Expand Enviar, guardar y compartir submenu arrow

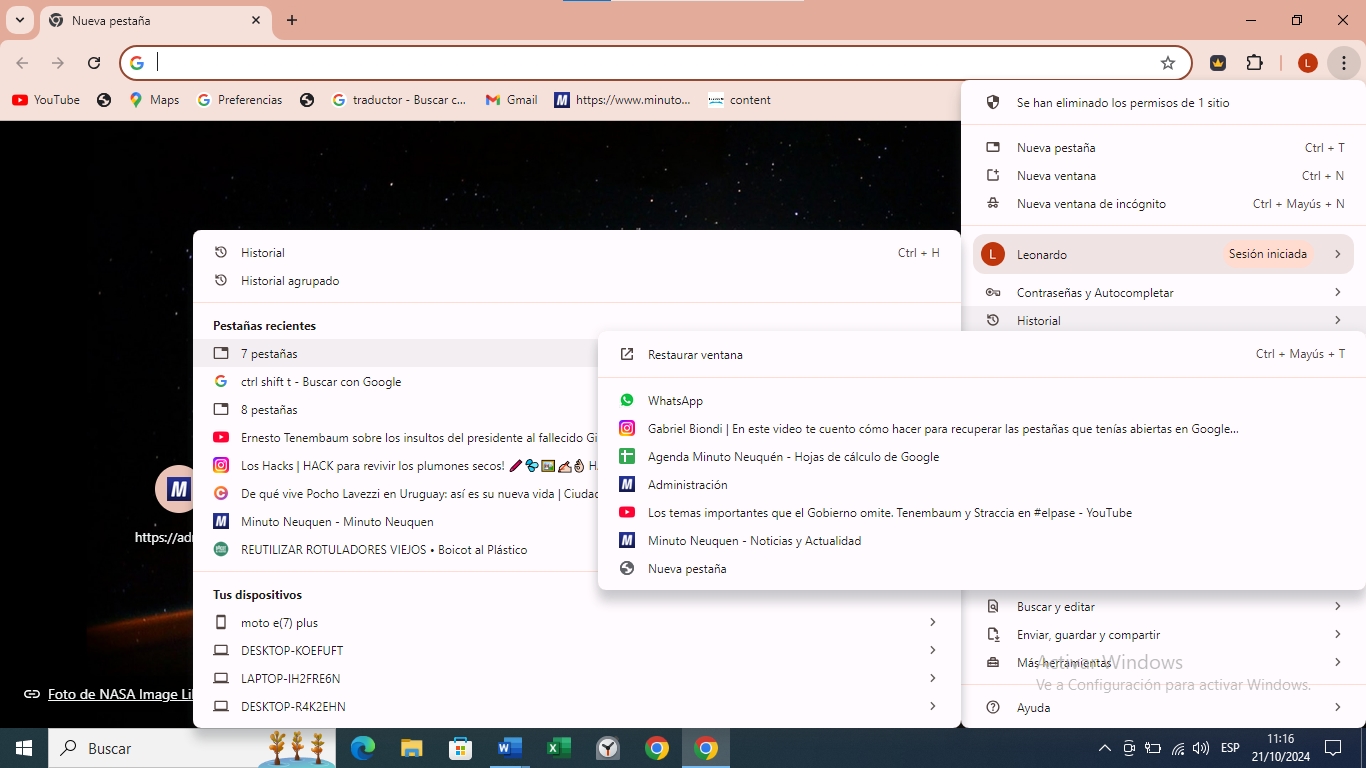tap(1337, 634)
